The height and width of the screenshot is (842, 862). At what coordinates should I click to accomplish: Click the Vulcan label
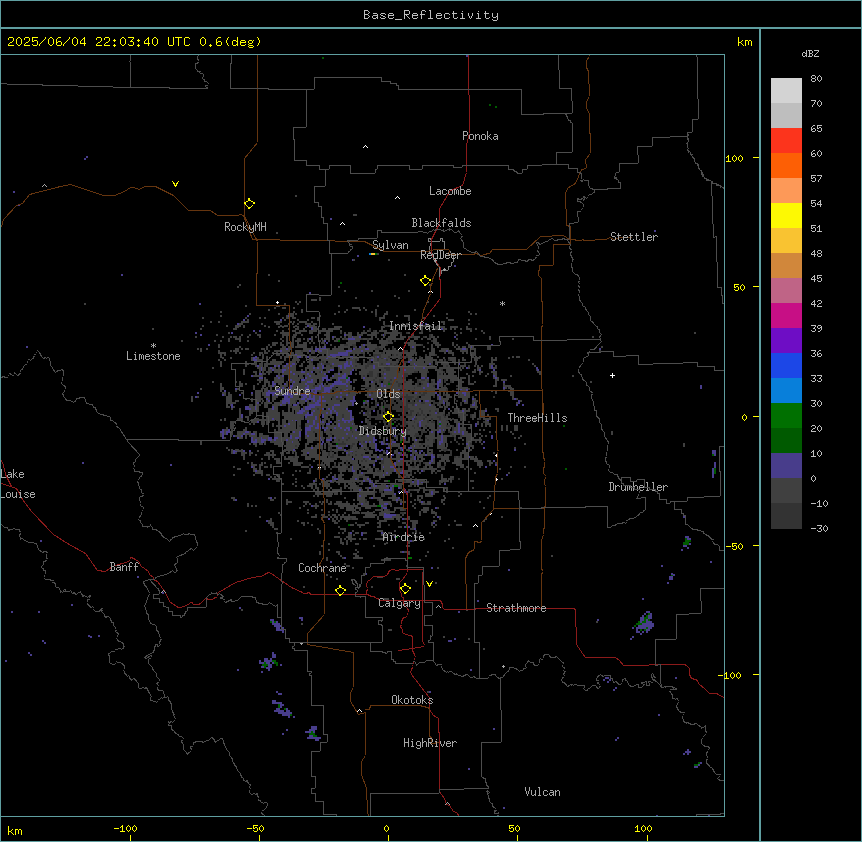542,792
